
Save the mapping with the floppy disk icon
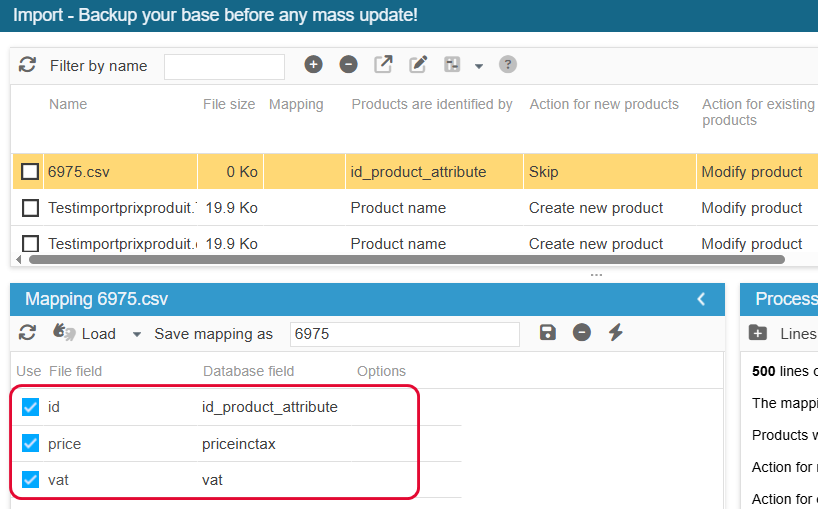[547, 332]
